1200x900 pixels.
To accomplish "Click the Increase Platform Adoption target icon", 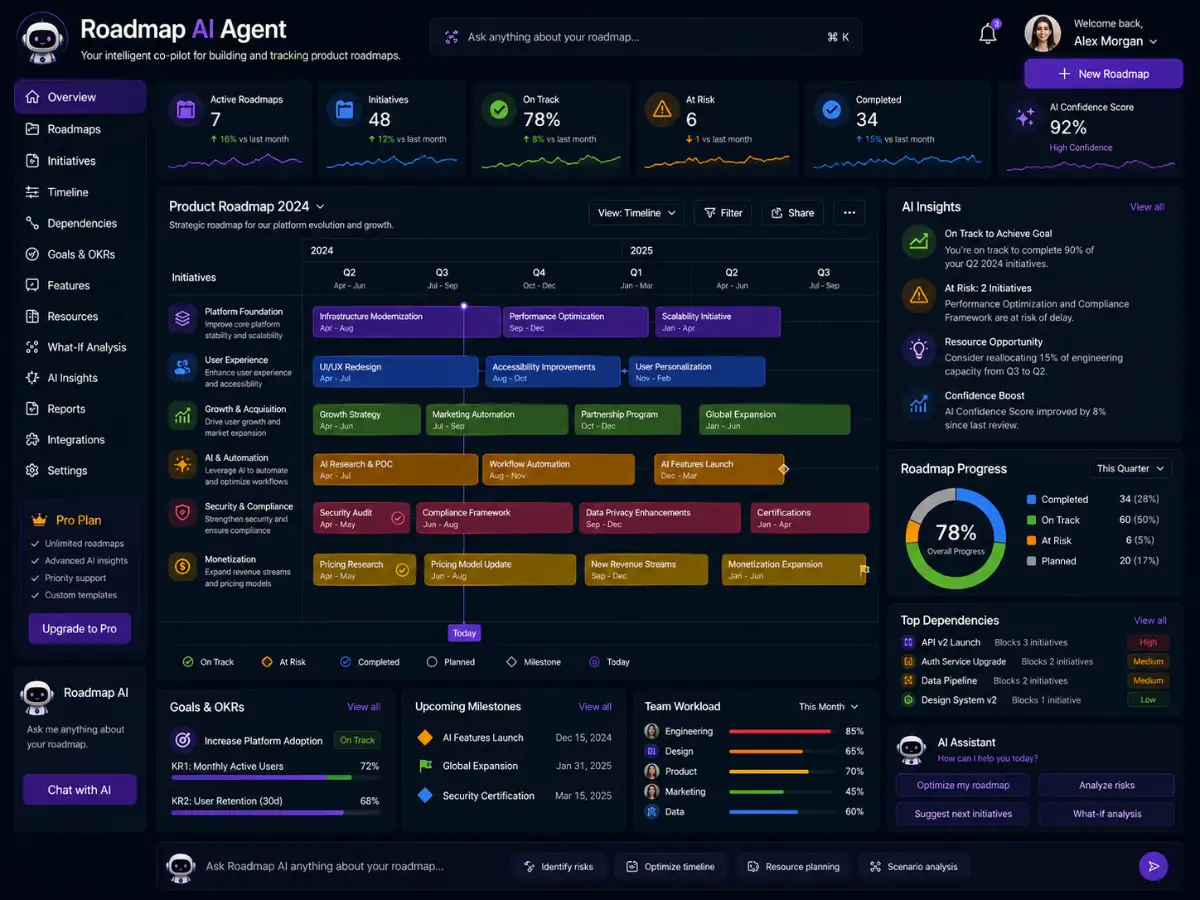I will [183, 740].
